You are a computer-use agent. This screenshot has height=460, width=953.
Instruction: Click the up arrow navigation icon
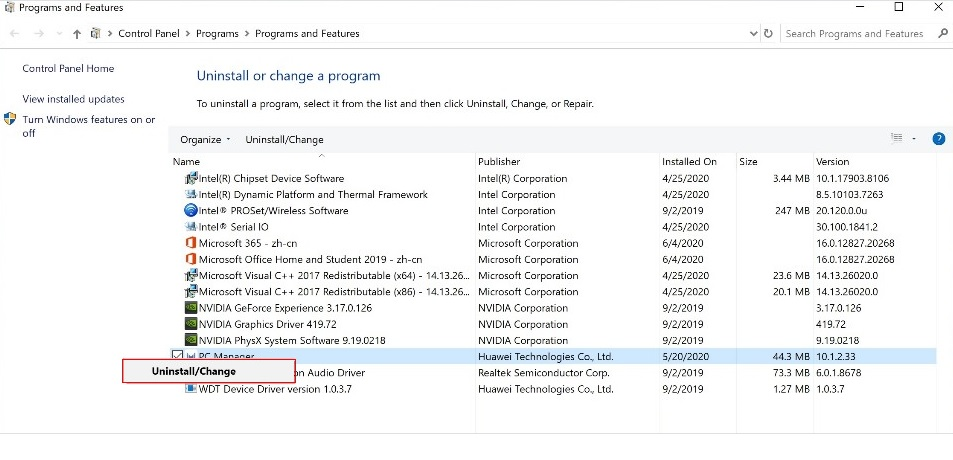[x=77, y=33]
